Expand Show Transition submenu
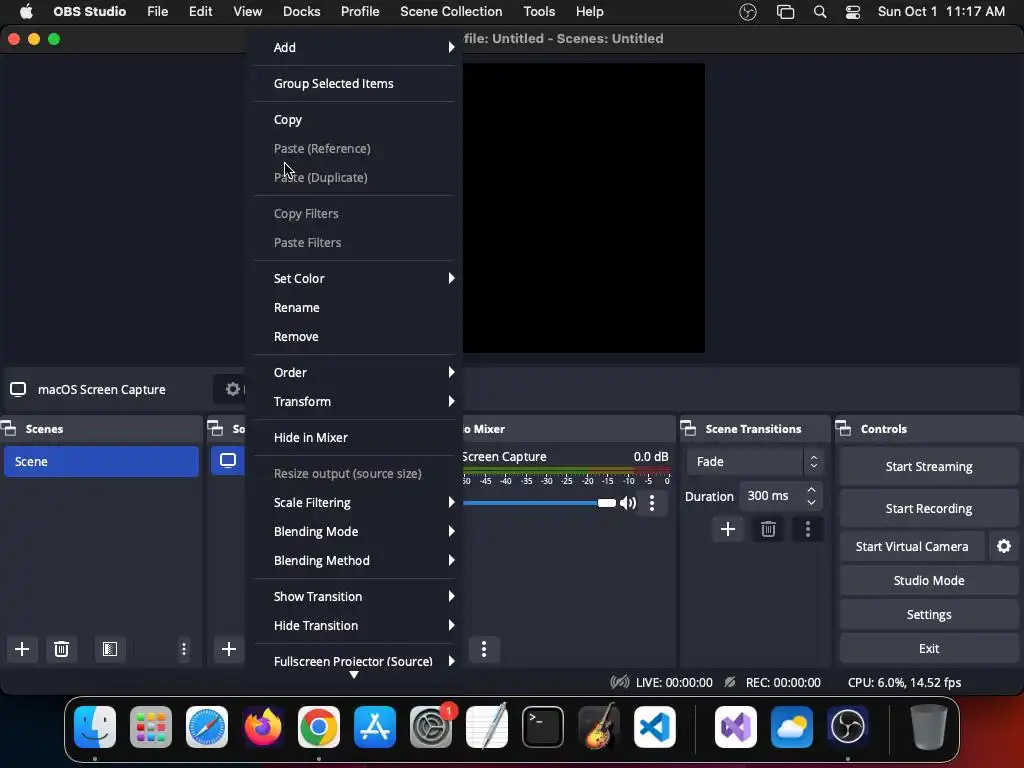This screenshot has width=1024, height=768. [354, 596]
